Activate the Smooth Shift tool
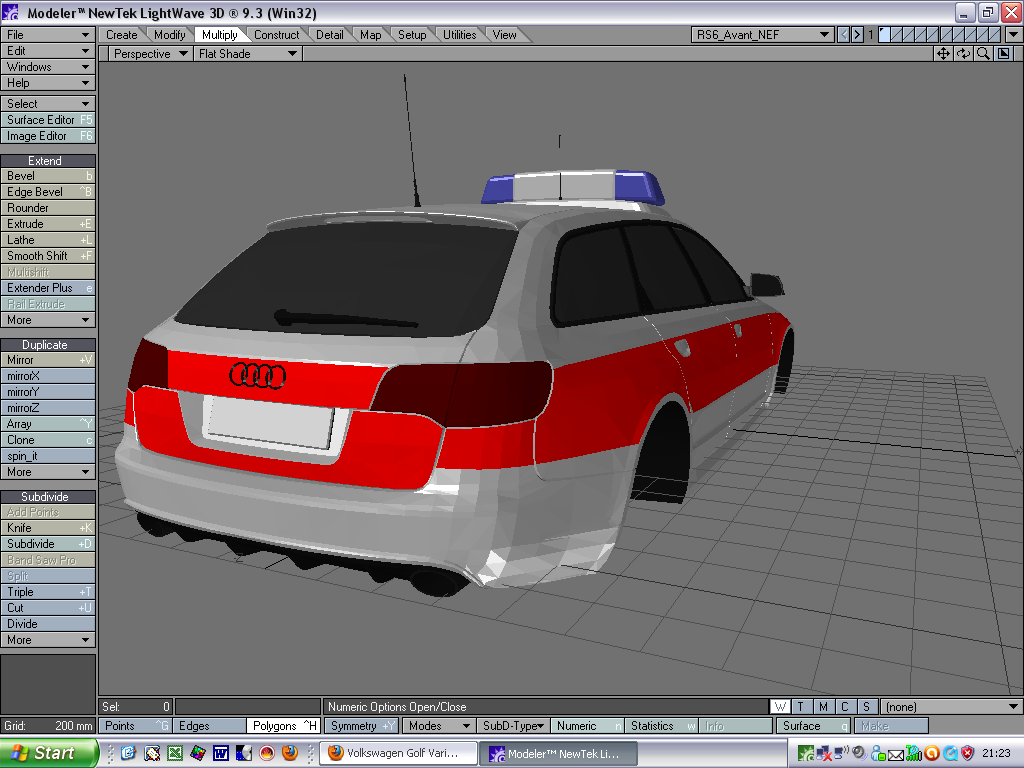1024x768 pixels. 48,256
